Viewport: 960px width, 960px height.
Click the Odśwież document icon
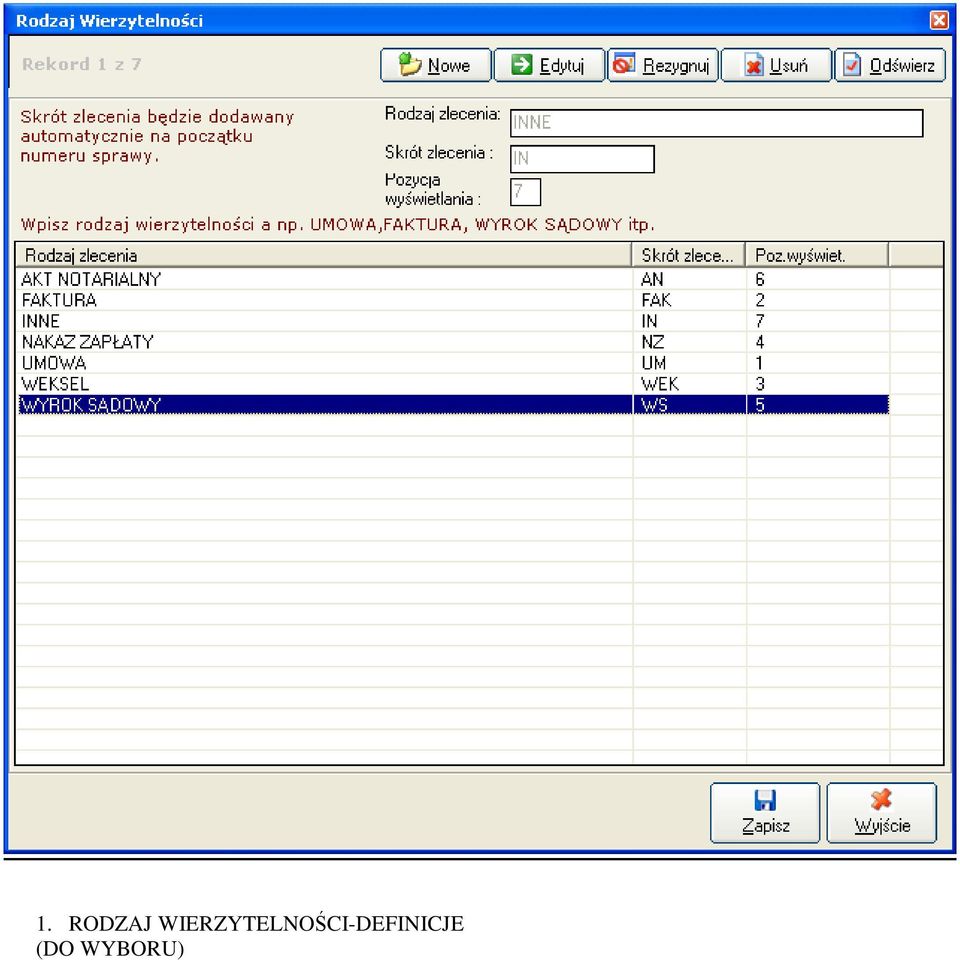pyautogui.click(x=852, y=65)
